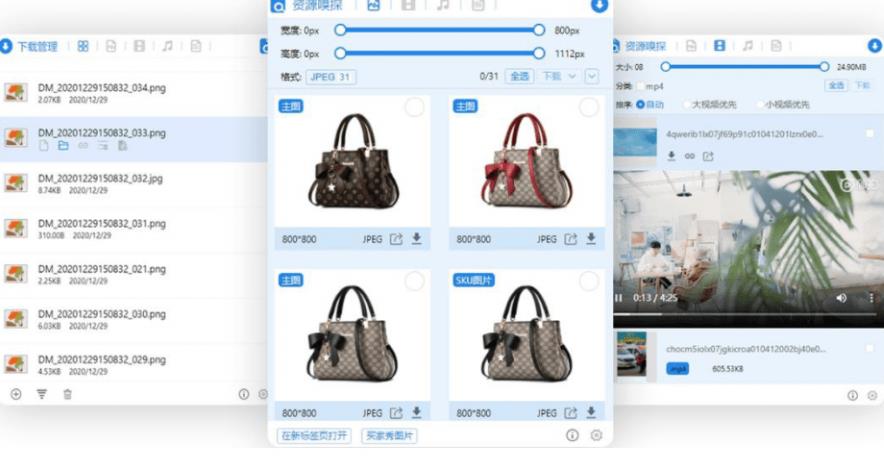Viewport: 884px width, 461px height.
Task: Tick checkbox for video 4qwerib1lx07…
Action: coord(870,134)
